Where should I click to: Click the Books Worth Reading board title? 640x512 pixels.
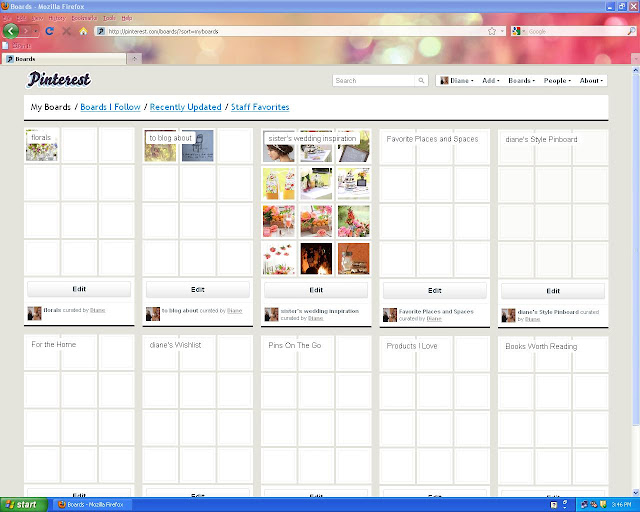tap(541, 346)
